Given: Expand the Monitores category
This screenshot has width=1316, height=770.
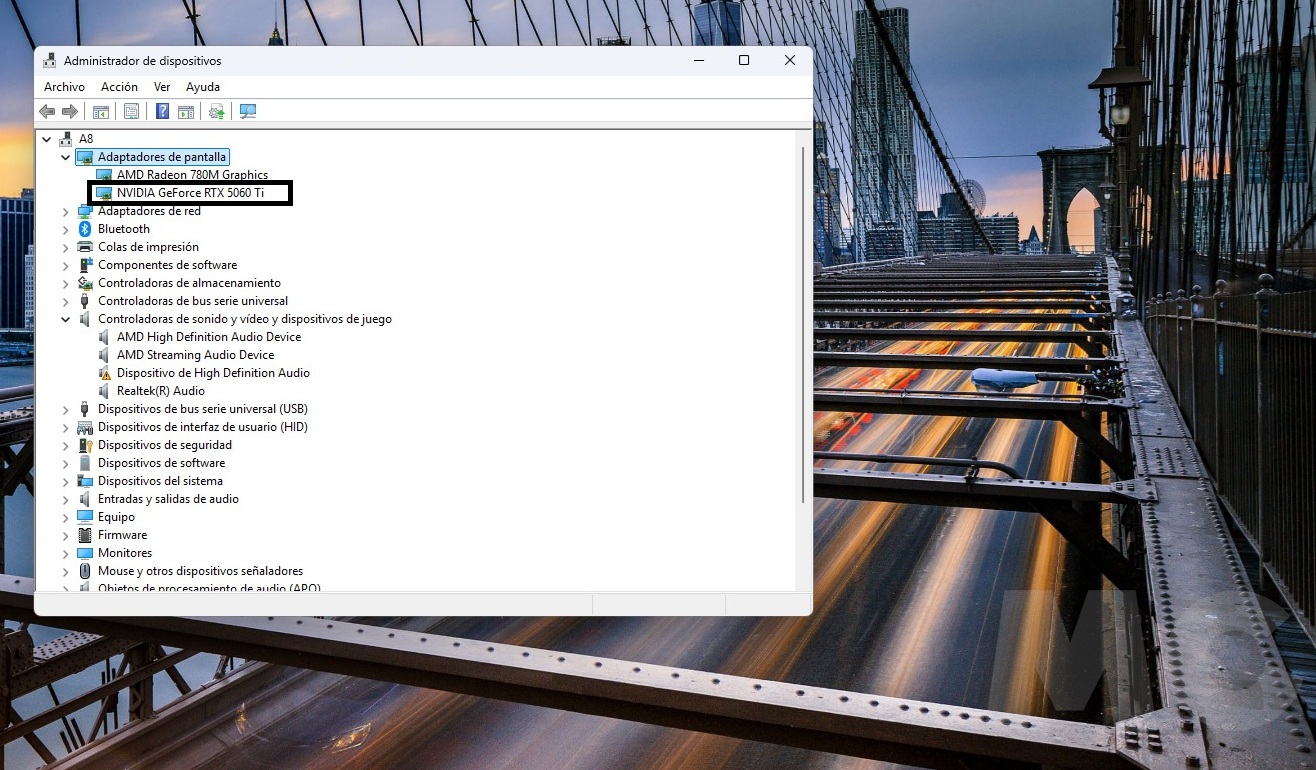Looking at the screenshot, I should click(66, 553).
